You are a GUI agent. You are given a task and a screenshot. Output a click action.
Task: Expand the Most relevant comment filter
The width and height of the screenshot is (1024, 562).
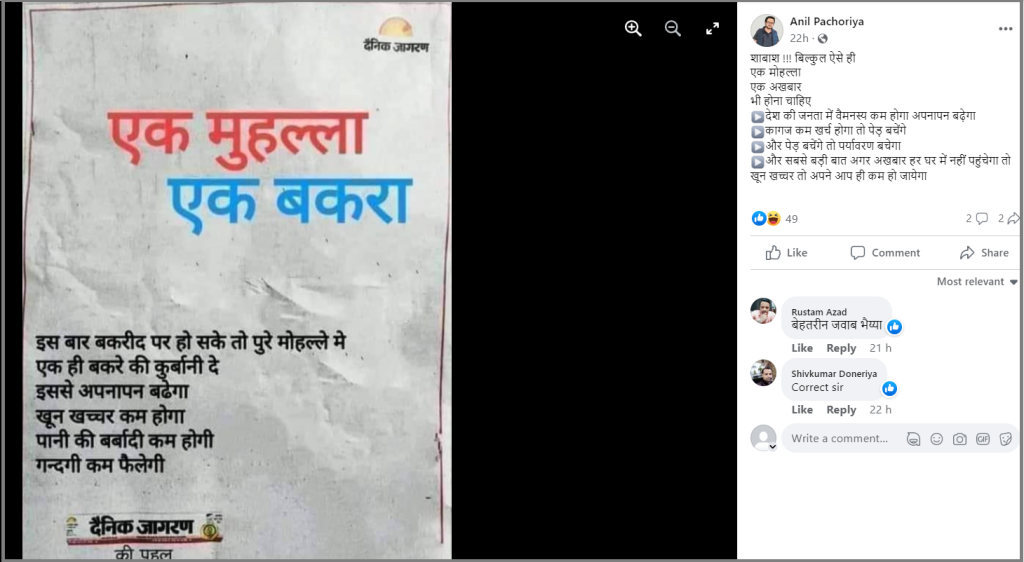[x=977, y=281]
